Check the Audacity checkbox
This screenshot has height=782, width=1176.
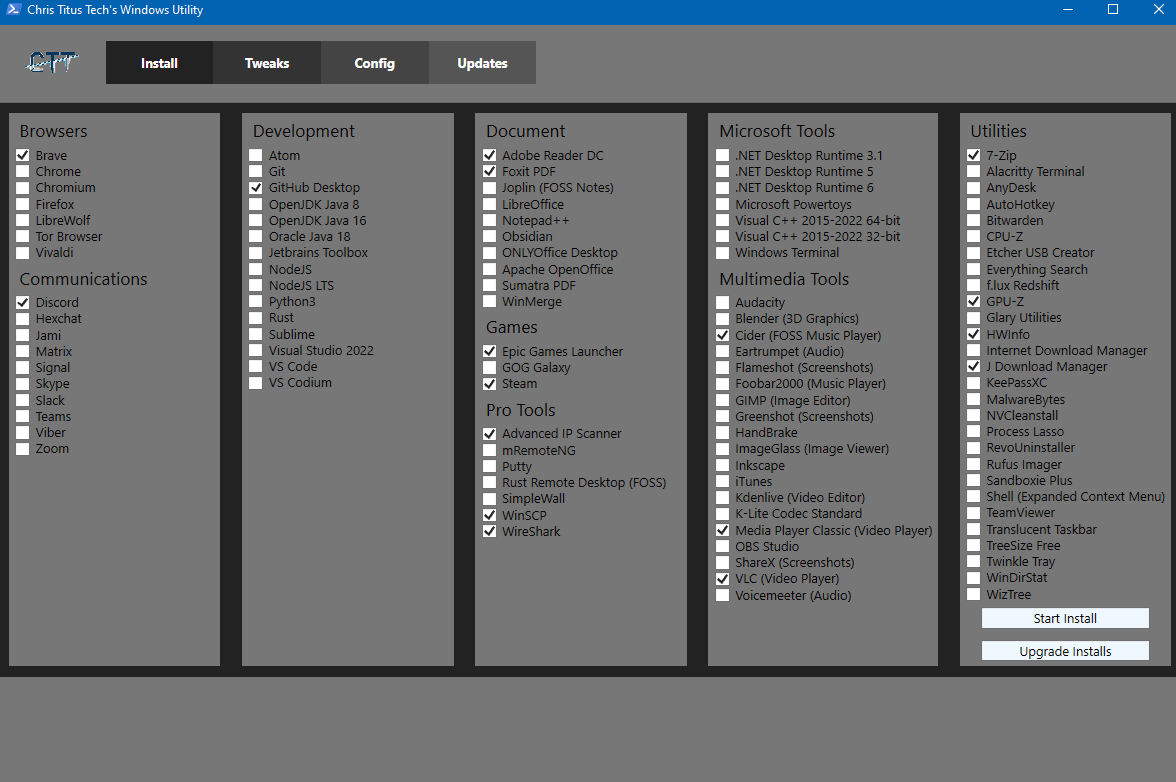tap(722, 302)
